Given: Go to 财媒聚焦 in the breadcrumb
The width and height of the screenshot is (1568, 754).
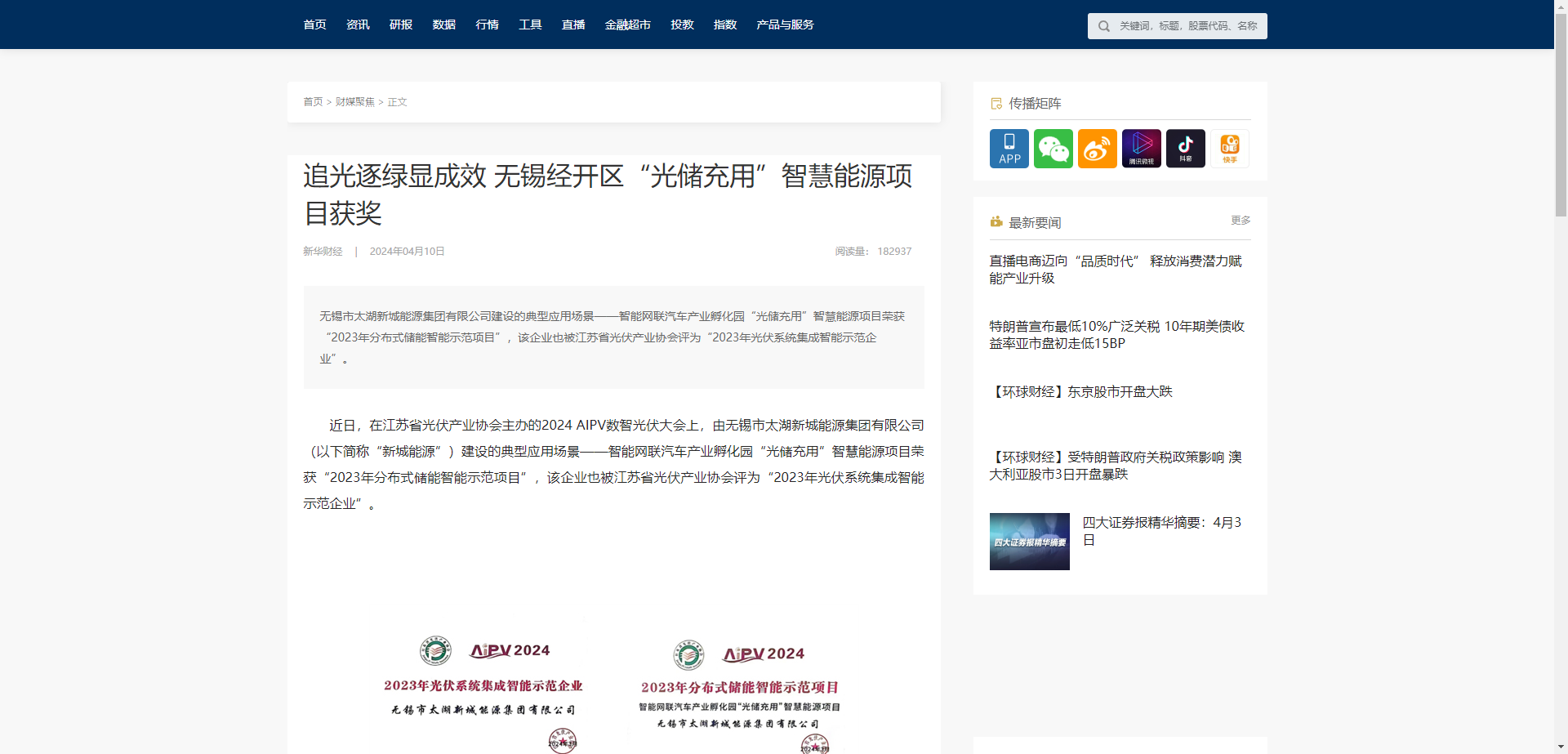Looking at the screenshot, I should 355,102.
